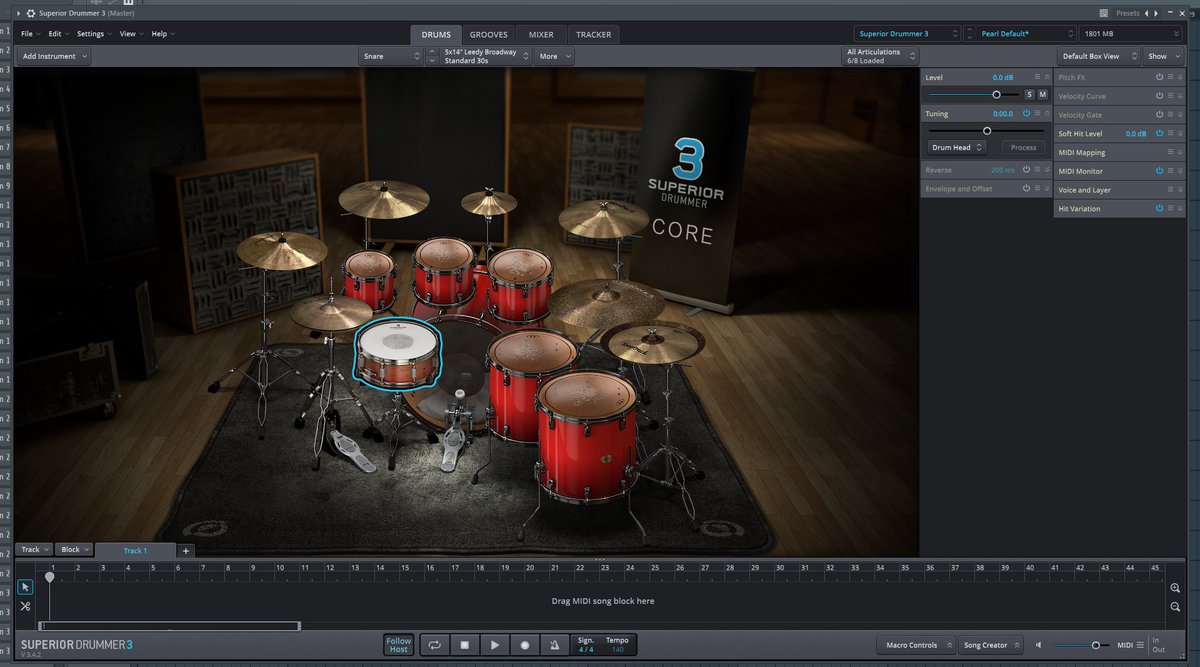Open the Tuning section menu icon
The width and height of the screenshot is (1200, 667).
[x=1038, y=114]
